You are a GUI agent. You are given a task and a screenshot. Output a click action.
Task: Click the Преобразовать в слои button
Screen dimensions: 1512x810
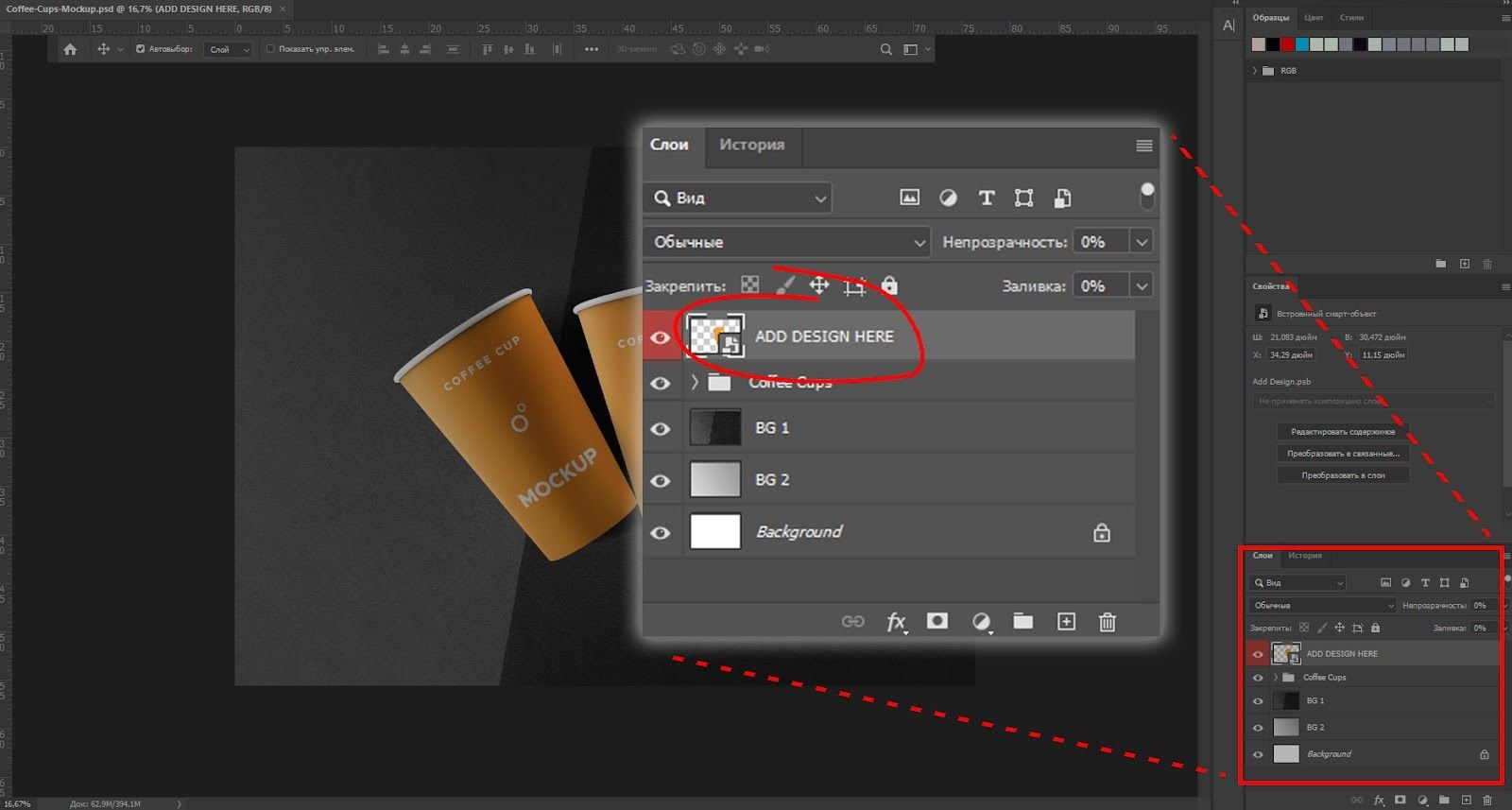(1343, 475)
